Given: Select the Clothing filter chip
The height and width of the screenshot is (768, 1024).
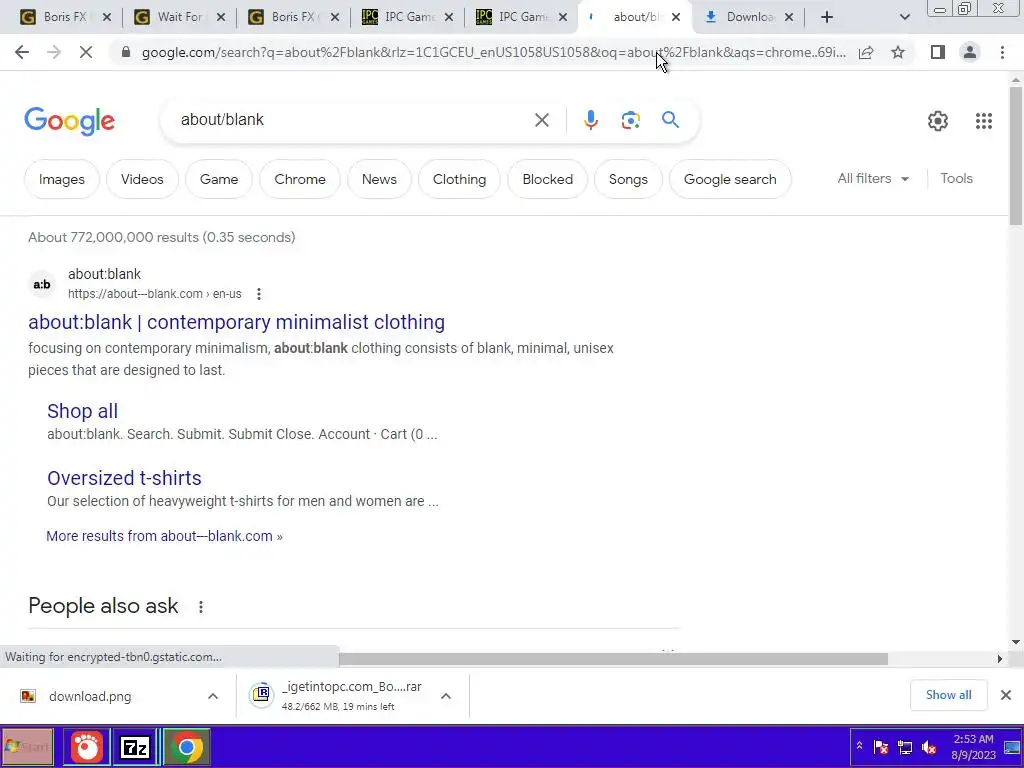Looking at the screenshot, I should tap(459, 180).
